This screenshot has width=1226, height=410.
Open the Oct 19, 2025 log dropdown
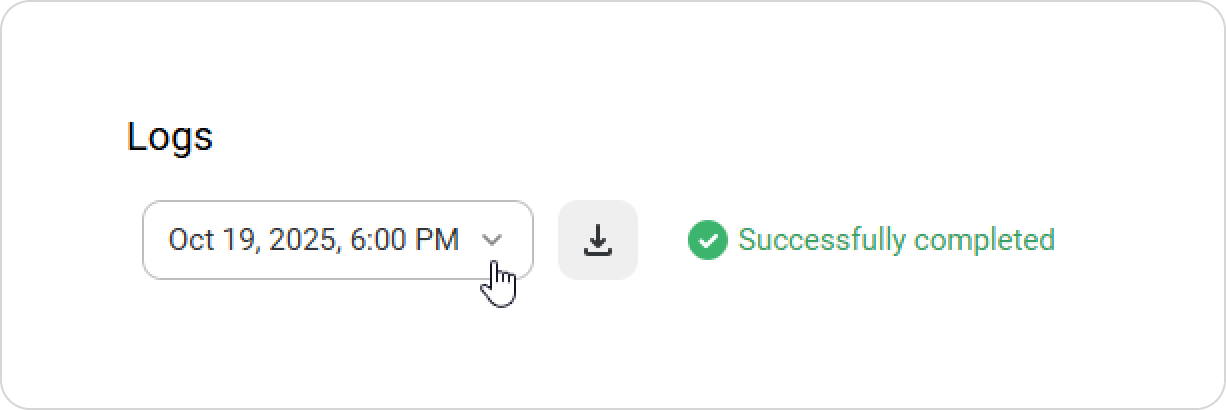(337, 240)
